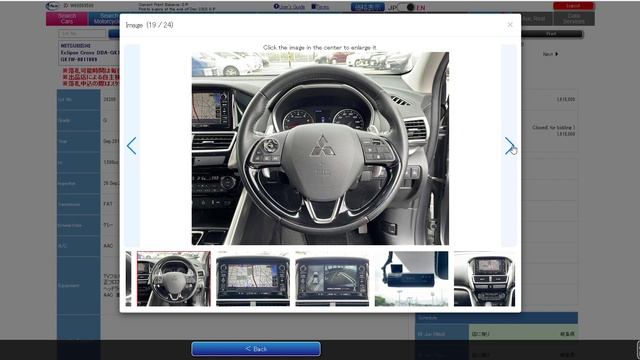Screen dimensions: 640x360
Task: Close the image viewer dialog
Action: pos(510,24)
